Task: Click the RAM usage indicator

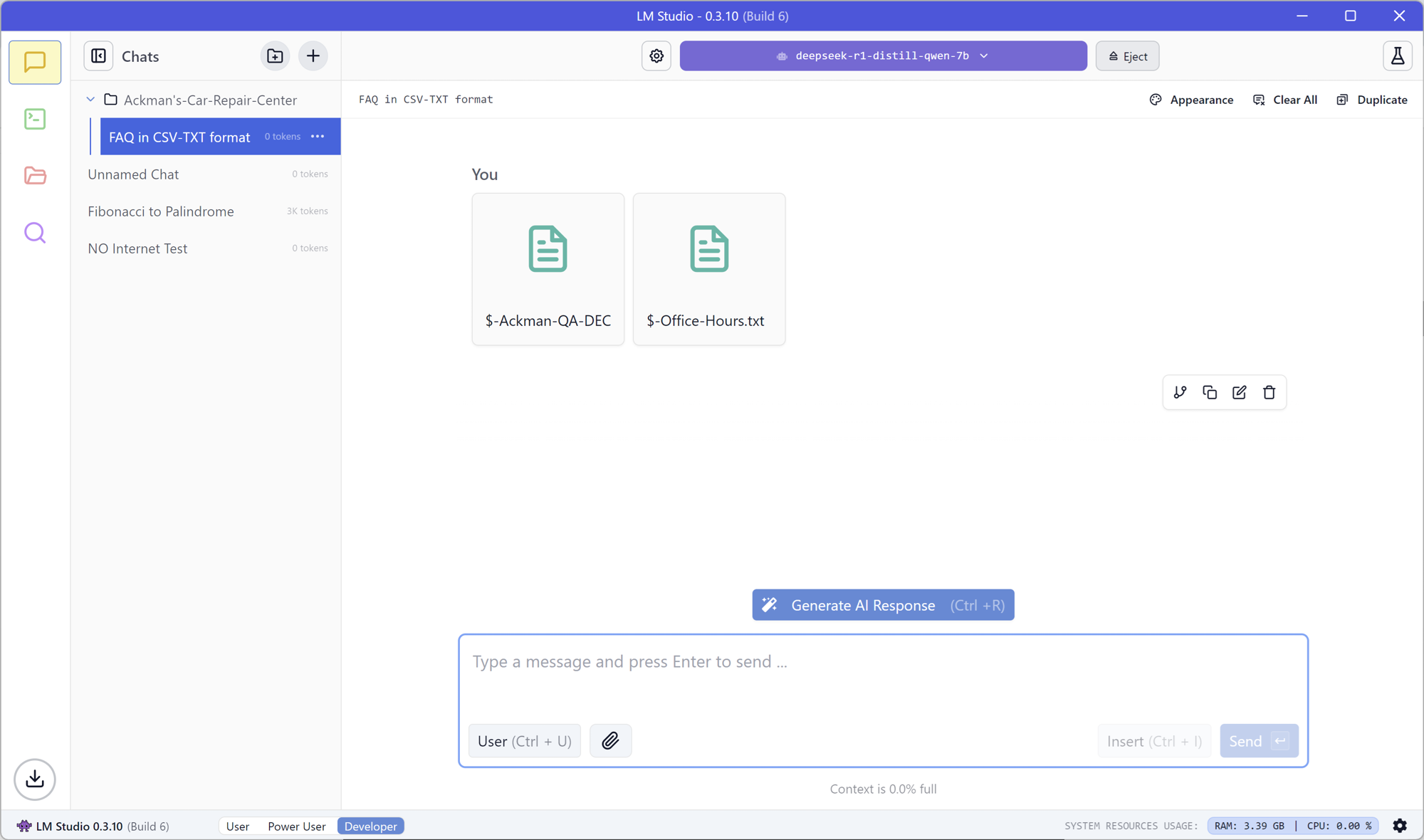Action: [x=1250, y=826]
